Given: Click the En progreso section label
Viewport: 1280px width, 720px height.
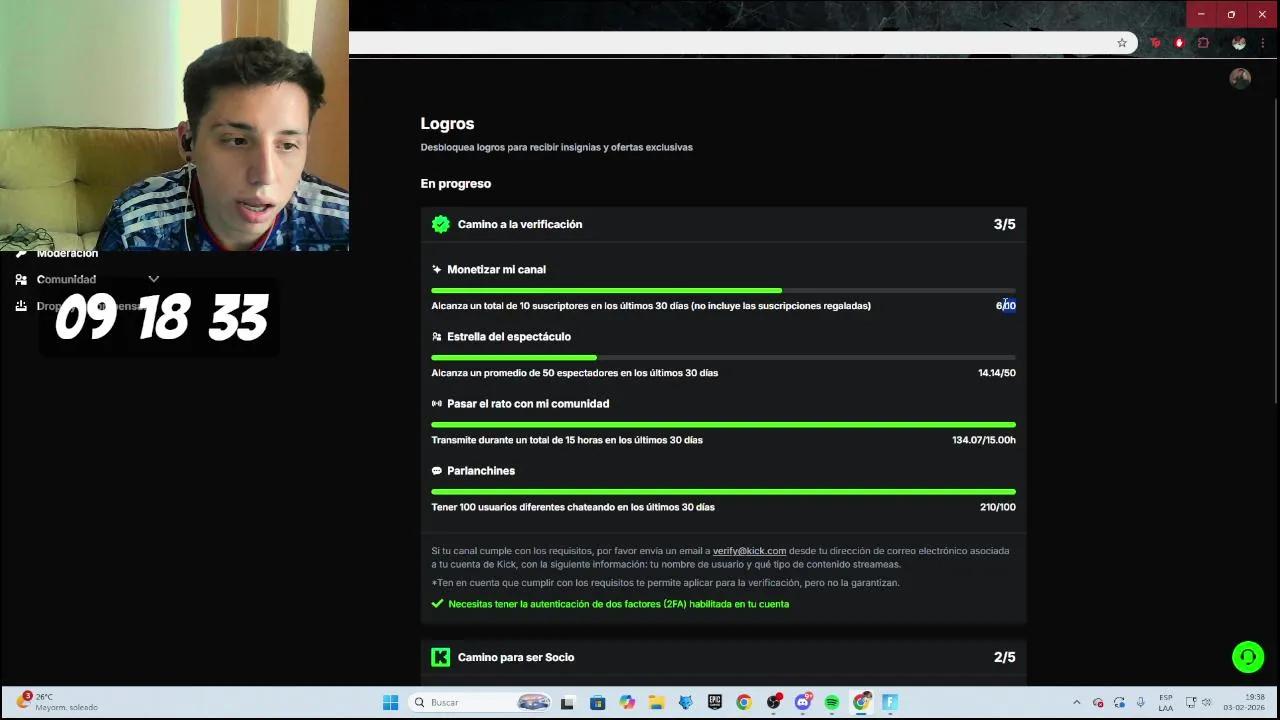Looking at the screenshot, I should pos(455,184).
